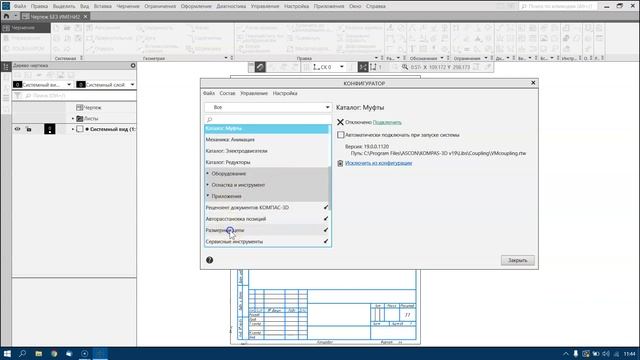
Task: Expand the Оснастка и инструмент group
Action: click(x=207, y=185)
